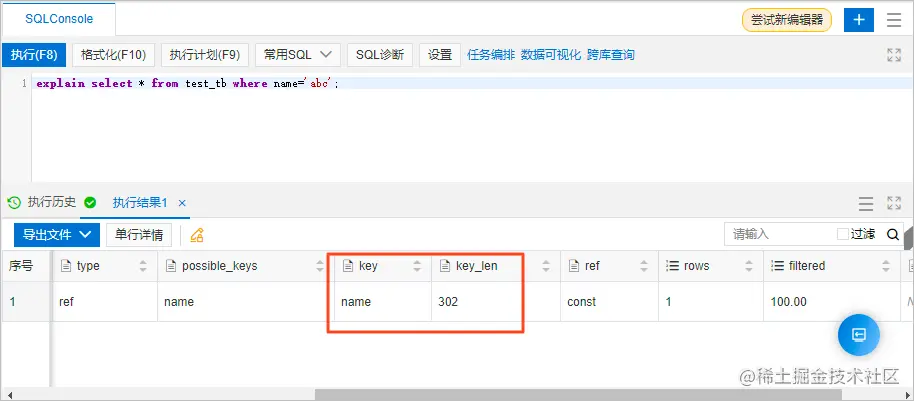Click the search magnifier icon in filter box
The image size is (914, 401).
pos(892,234)
